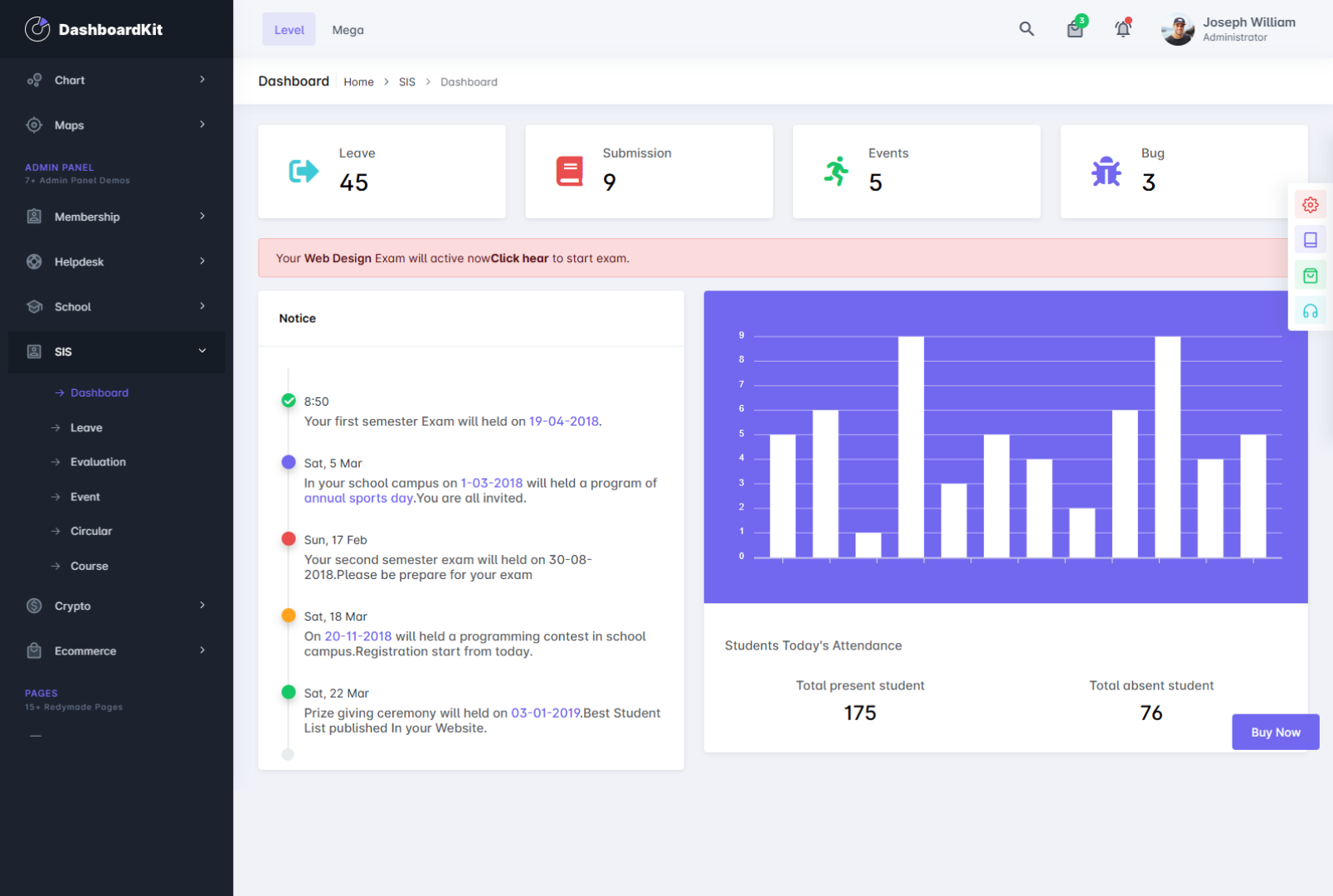
Task: Expand the Ecommerce sidebar menu
Action: (x=116, y=651)
